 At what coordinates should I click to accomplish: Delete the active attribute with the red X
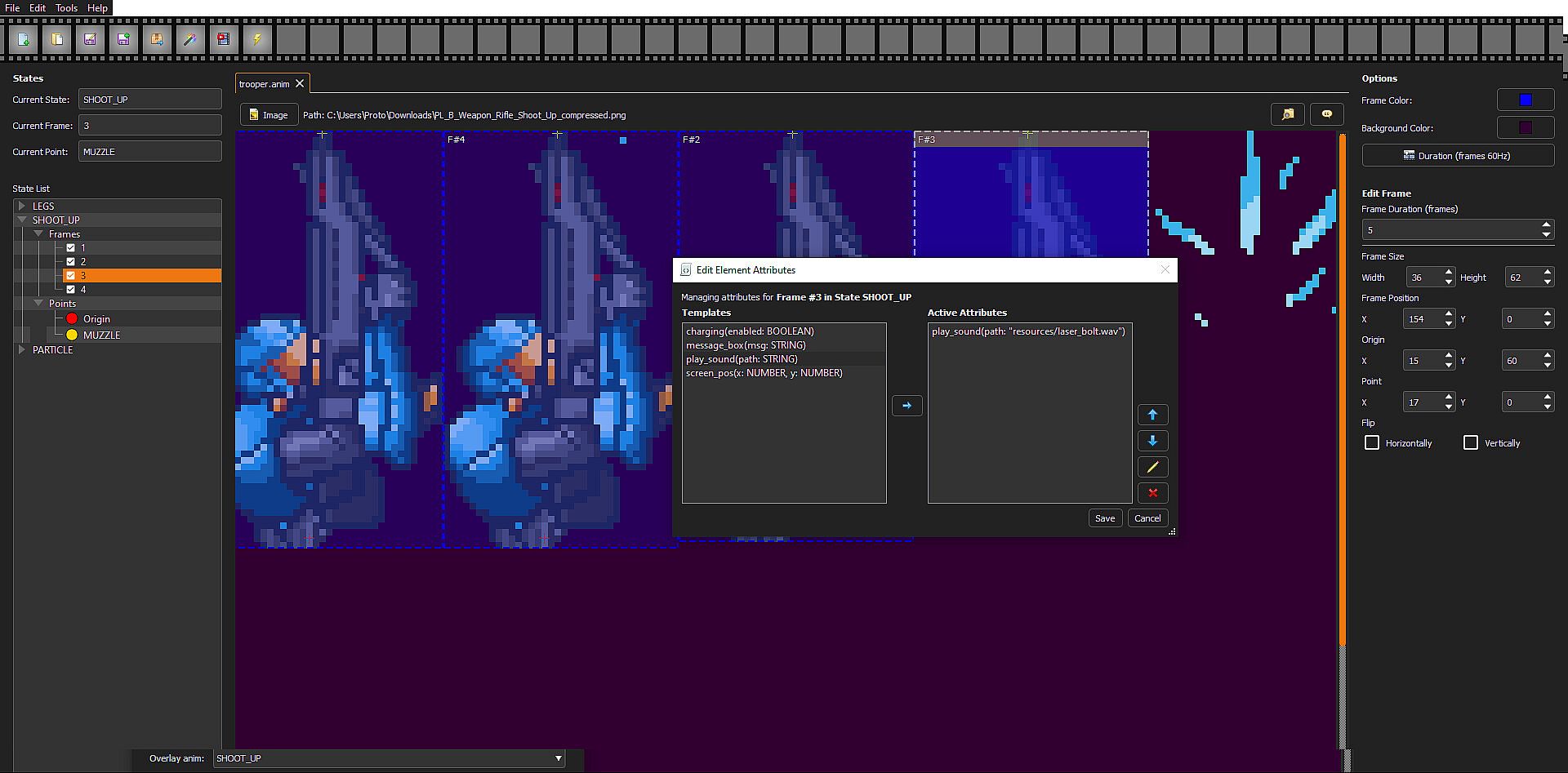tap(1152, 493)
